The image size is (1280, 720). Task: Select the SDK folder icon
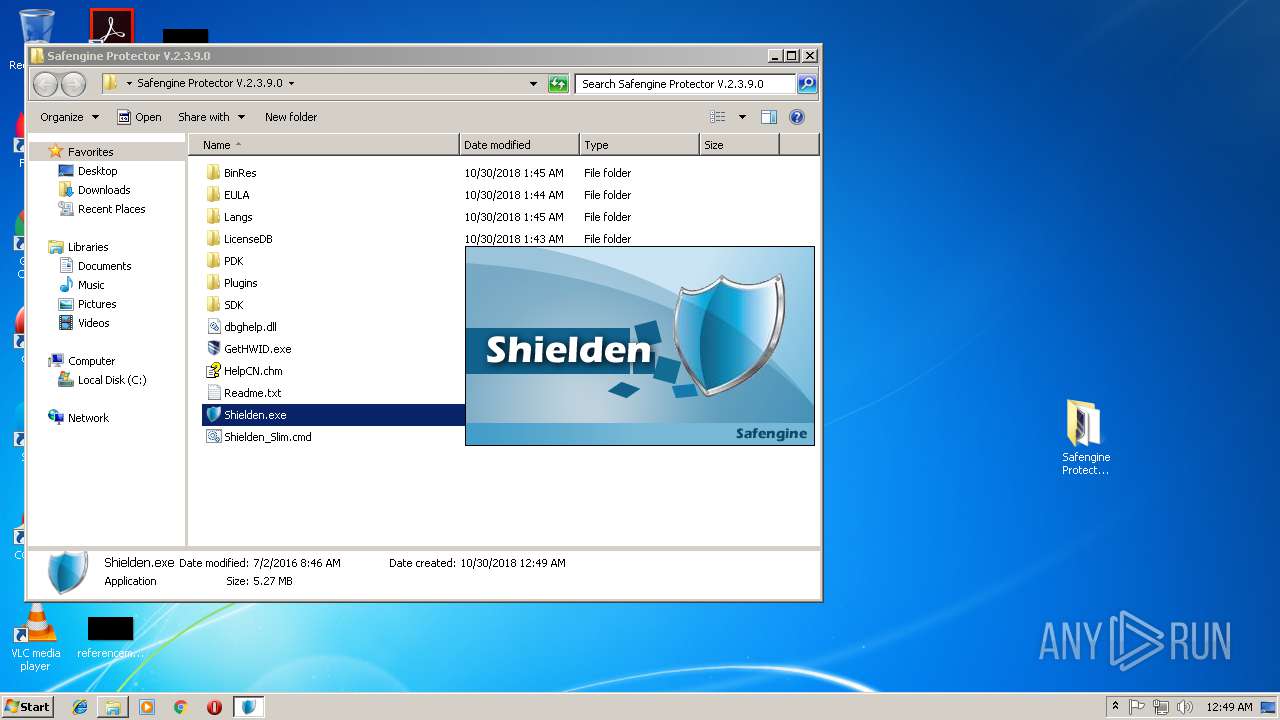213,305
